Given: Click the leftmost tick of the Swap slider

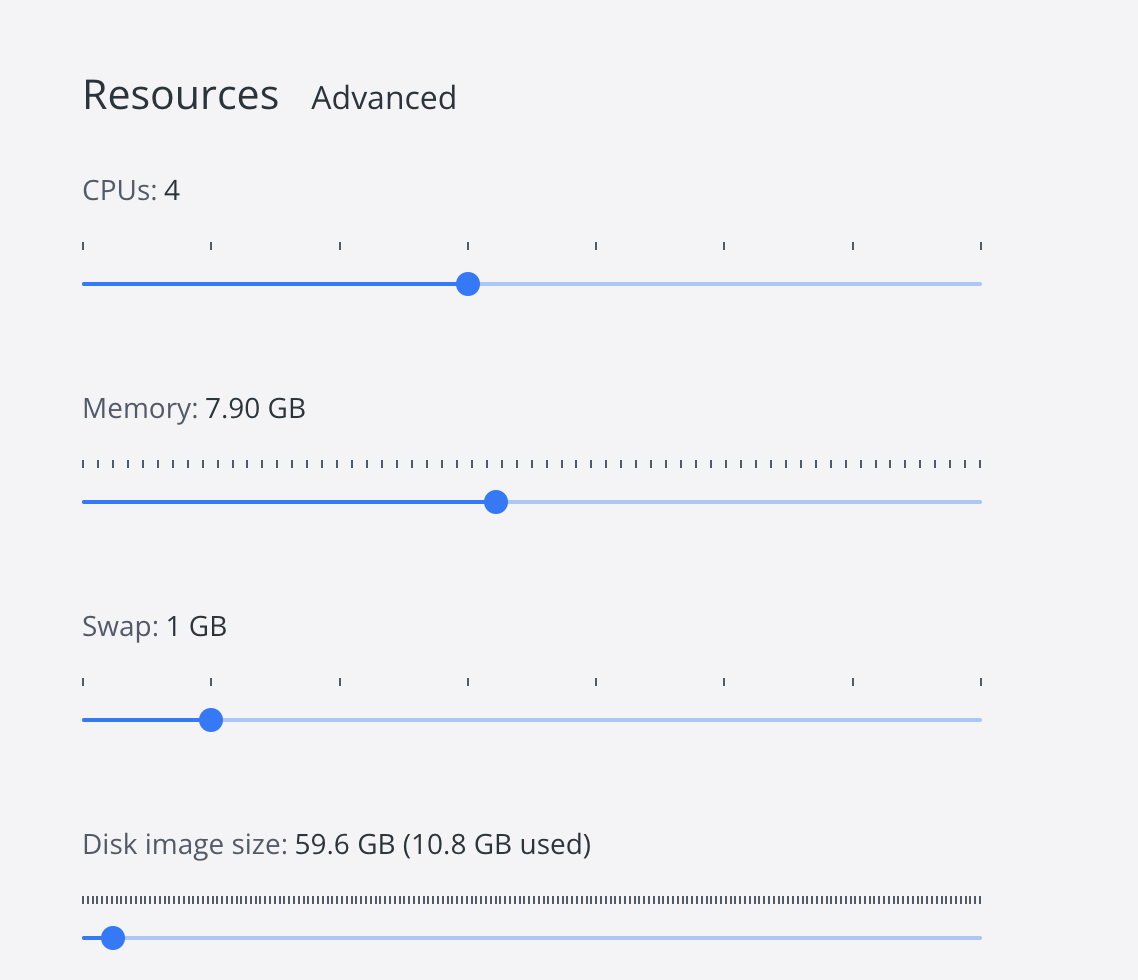Looking at the screenshot, I should pyautogui.click(x=83, y=682).
